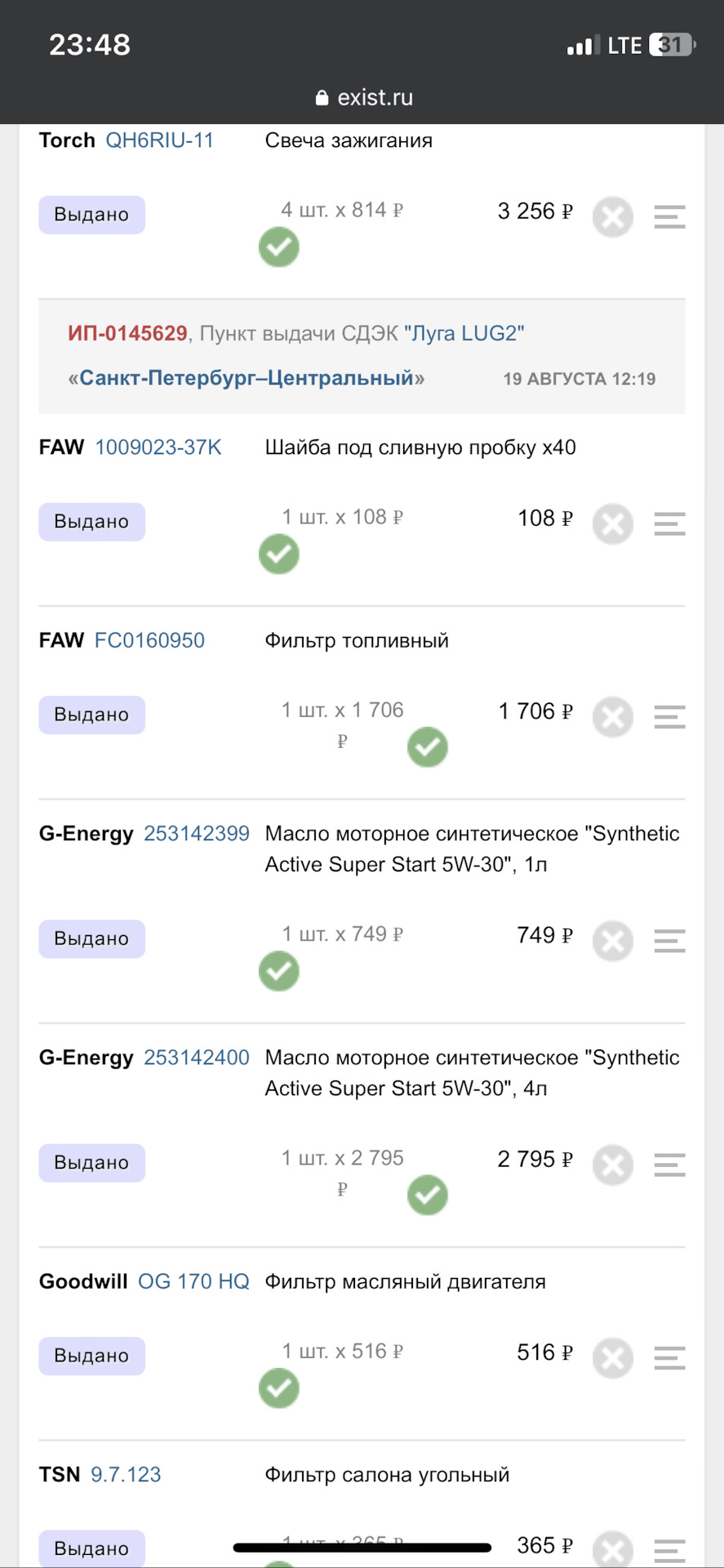
Task: Open order ИП-0145629 link
Action: pos(127,333)
